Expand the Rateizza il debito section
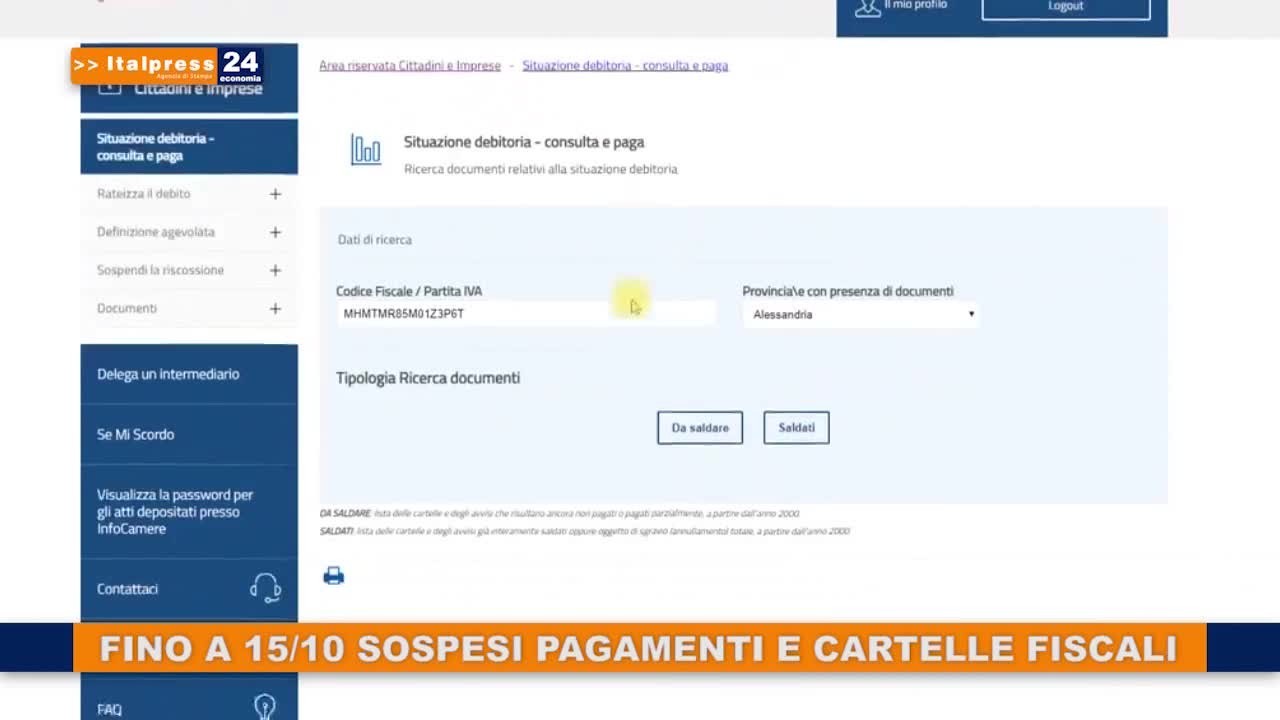Screen dimensions: 1280x720 click(x=275, y=194)
